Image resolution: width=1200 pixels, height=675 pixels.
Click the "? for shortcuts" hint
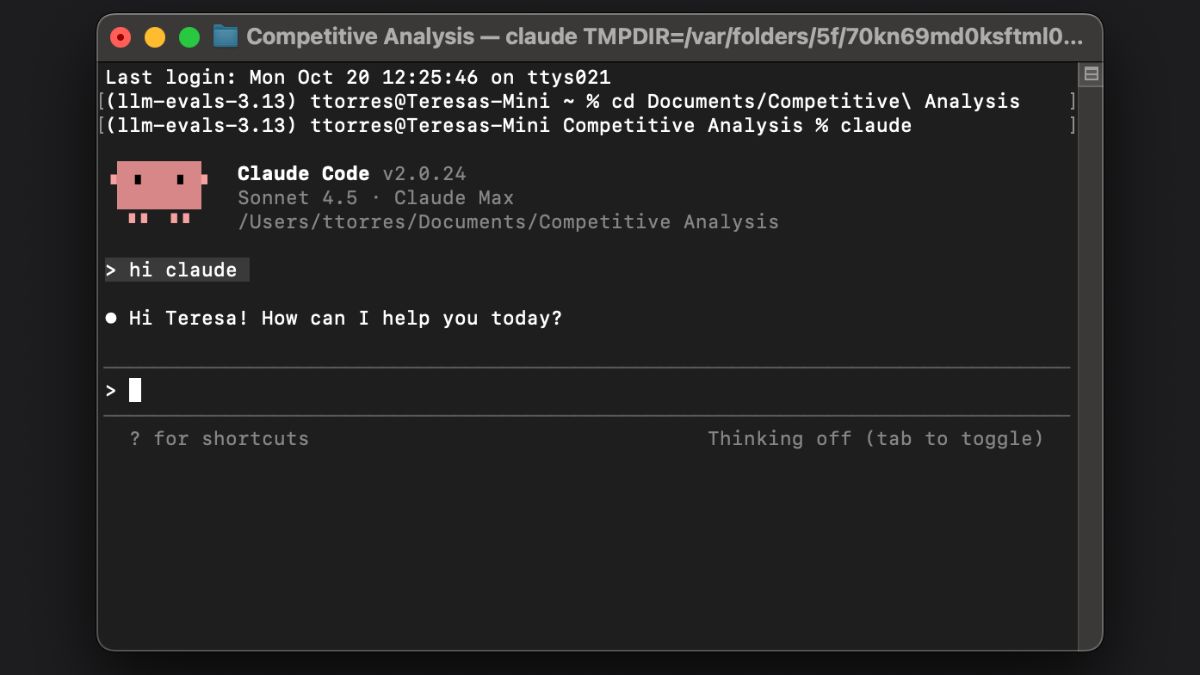(x=219, y=438)
